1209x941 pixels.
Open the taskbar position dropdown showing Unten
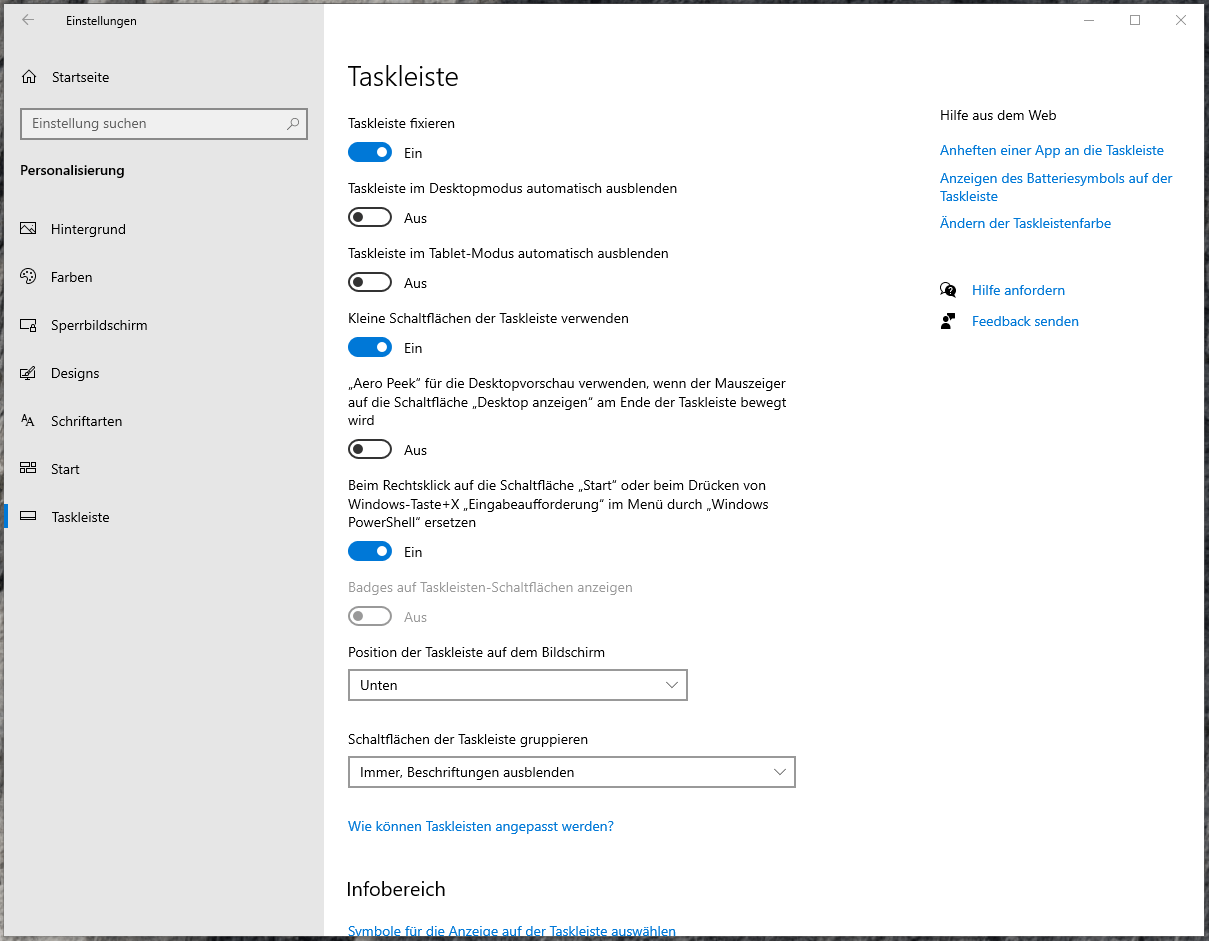tap(517, 685)
